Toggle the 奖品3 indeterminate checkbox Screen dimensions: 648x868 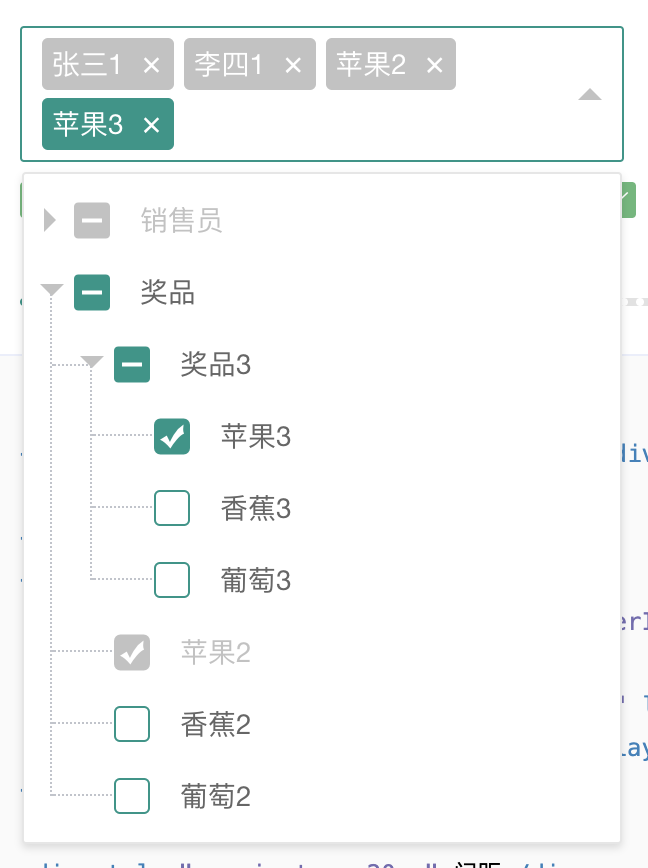click(132, 364)
